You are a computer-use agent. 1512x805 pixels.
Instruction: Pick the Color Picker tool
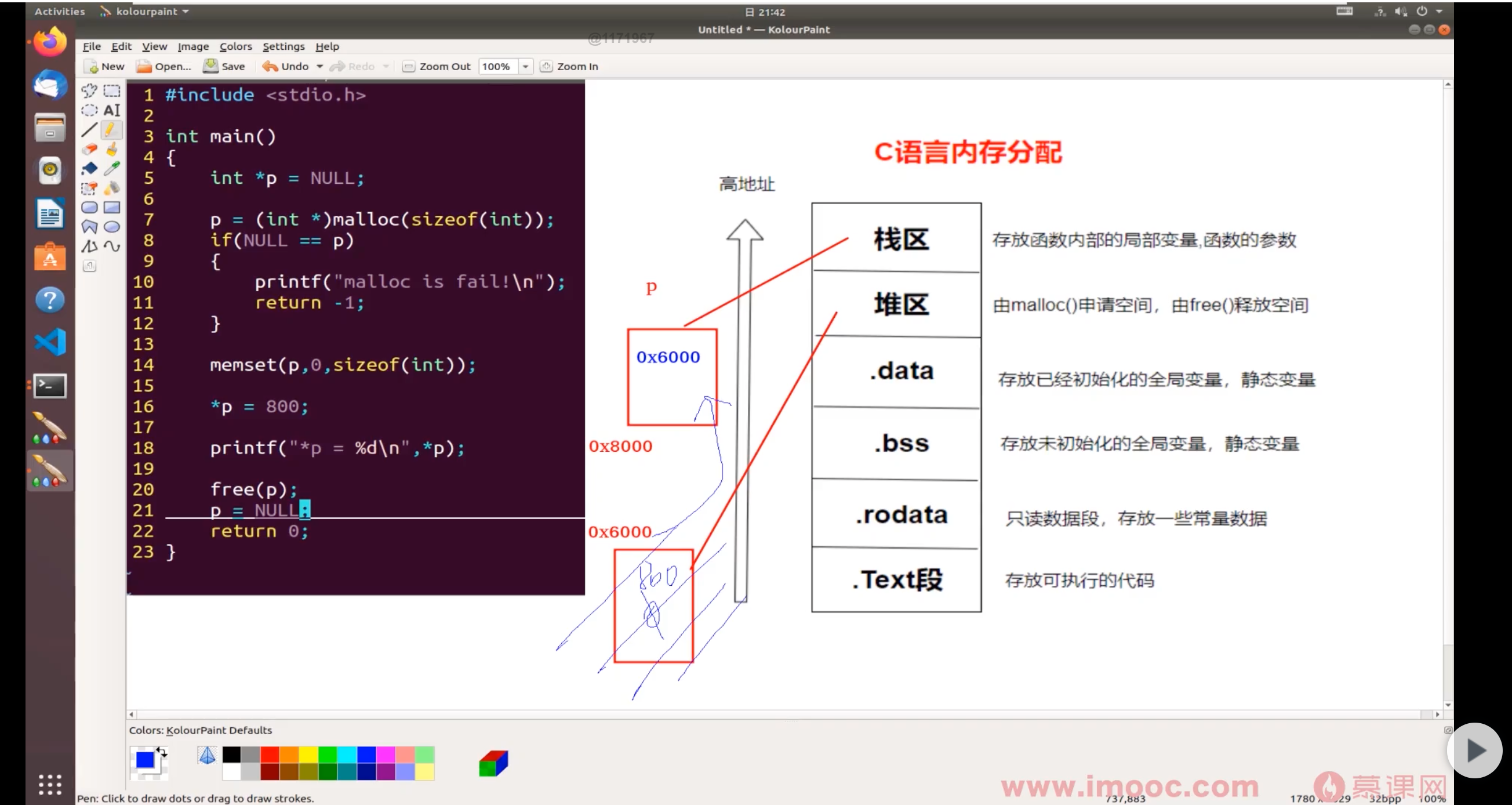pyautogui.click(x=111, y=169)
